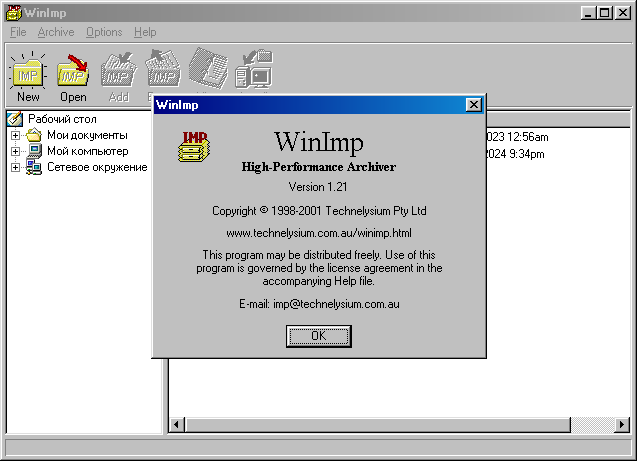Image resolution: width=637 pixels, height=461 pixels.
Task: Open the File menu
Action: [x=18, y=32]
